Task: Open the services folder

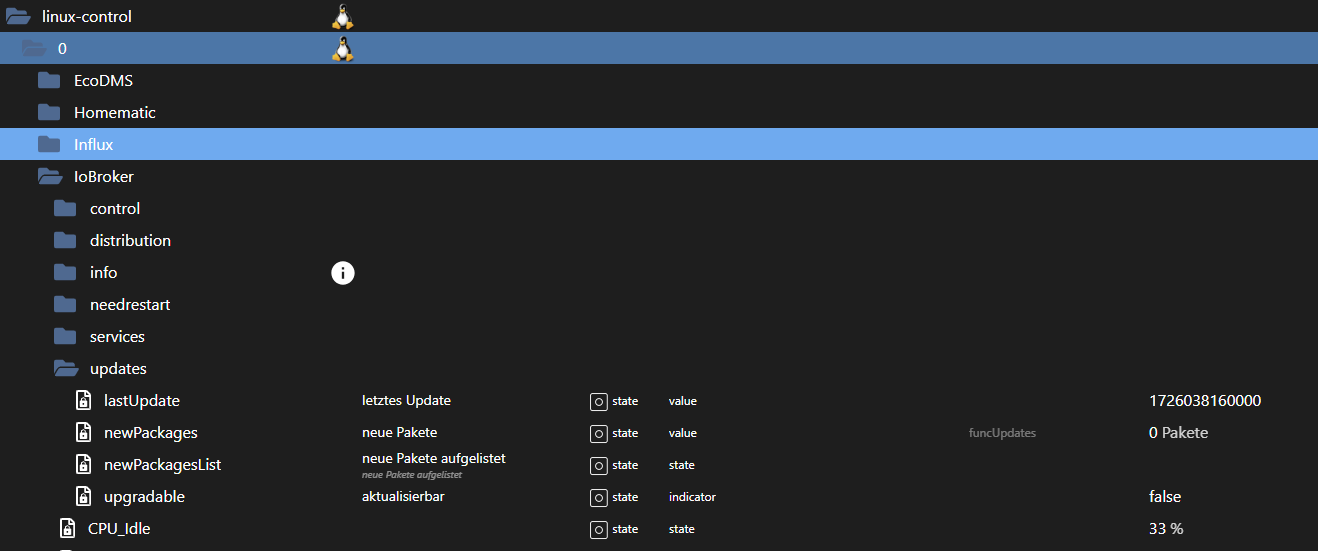Action: click(x=117, y=337)
